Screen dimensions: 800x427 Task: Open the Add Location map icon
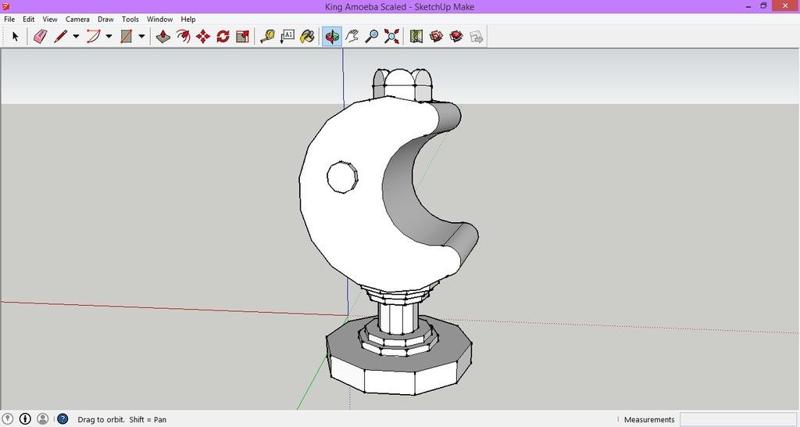pos(416,36)
